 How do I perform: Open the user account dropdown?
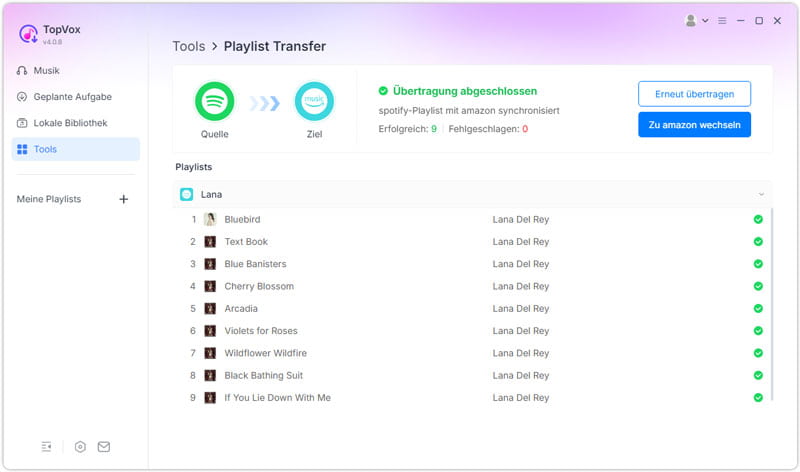point(696,20)
